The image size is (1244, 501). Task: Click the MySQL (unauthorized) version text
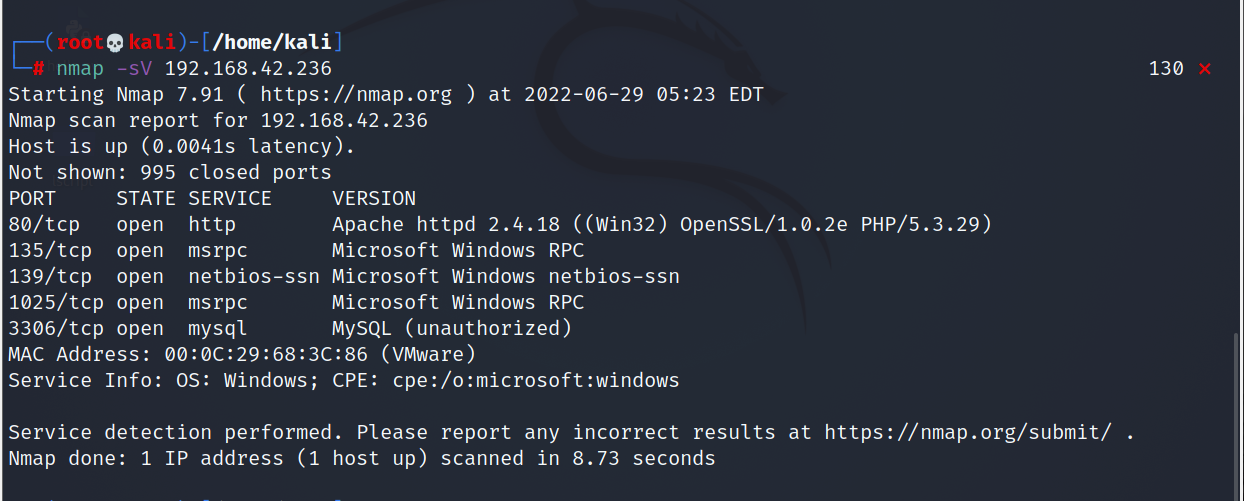(452, 329)
